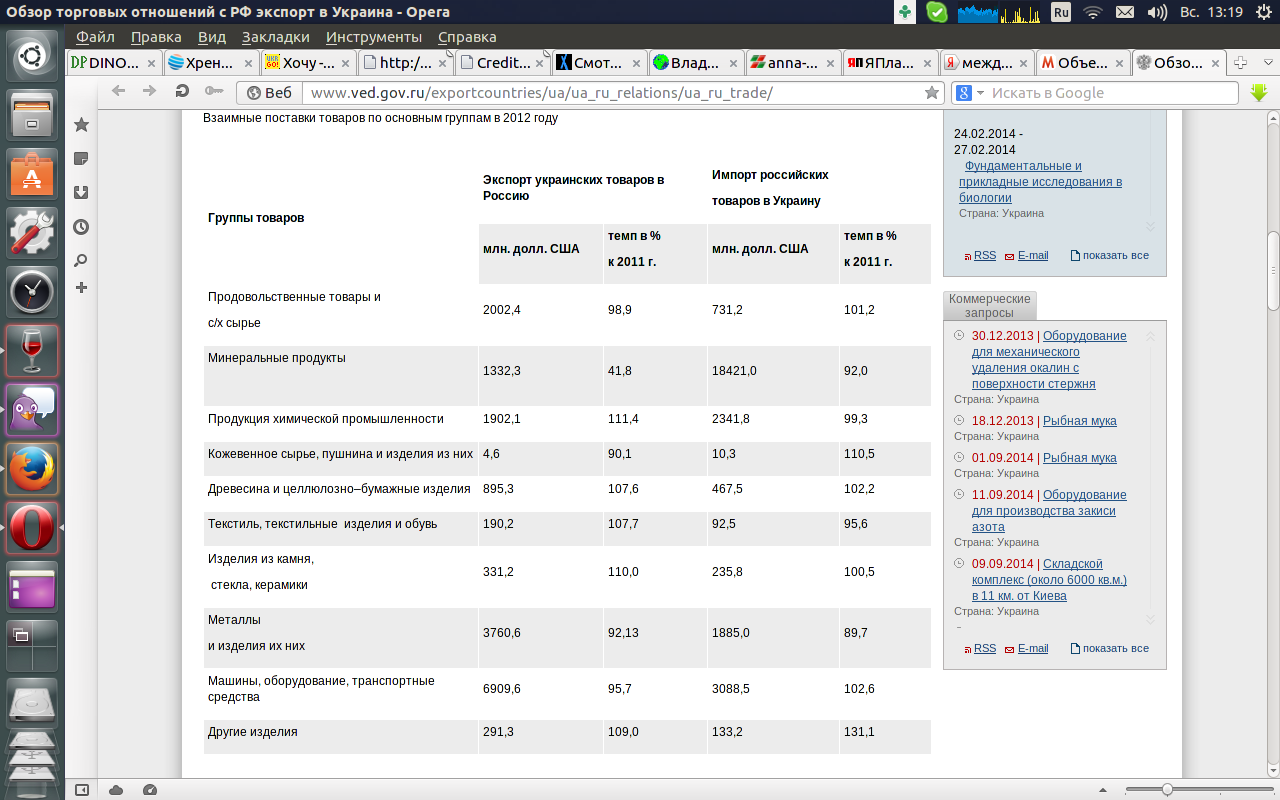The height and width of the screenshot is (800, 1280).
Task: Focus the URL address field
Action: coord(612,92)
